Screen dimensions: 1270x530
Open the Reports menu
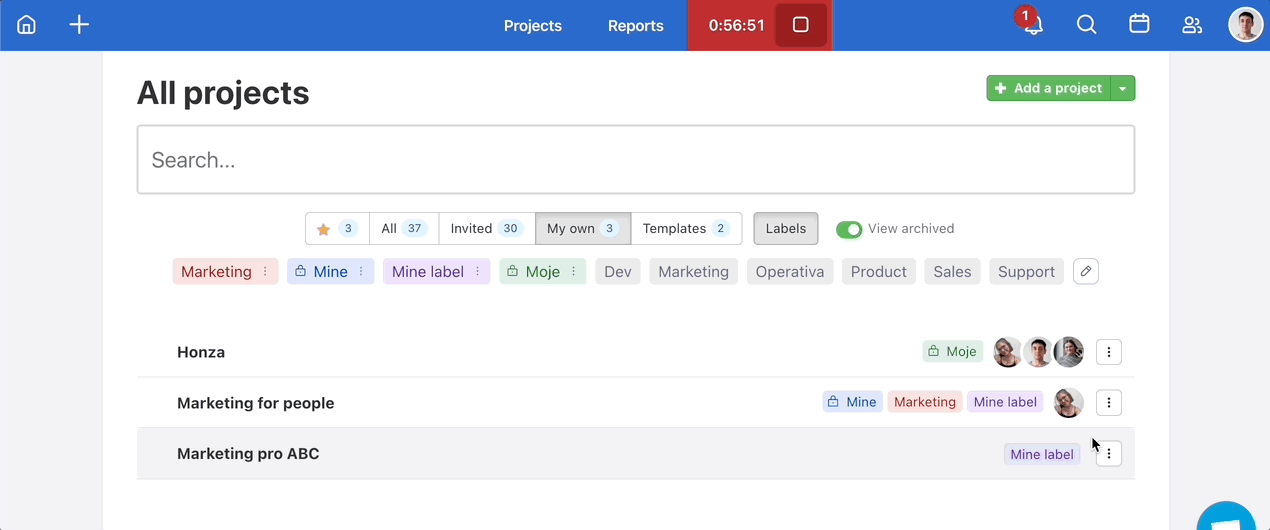pos(636,25)
